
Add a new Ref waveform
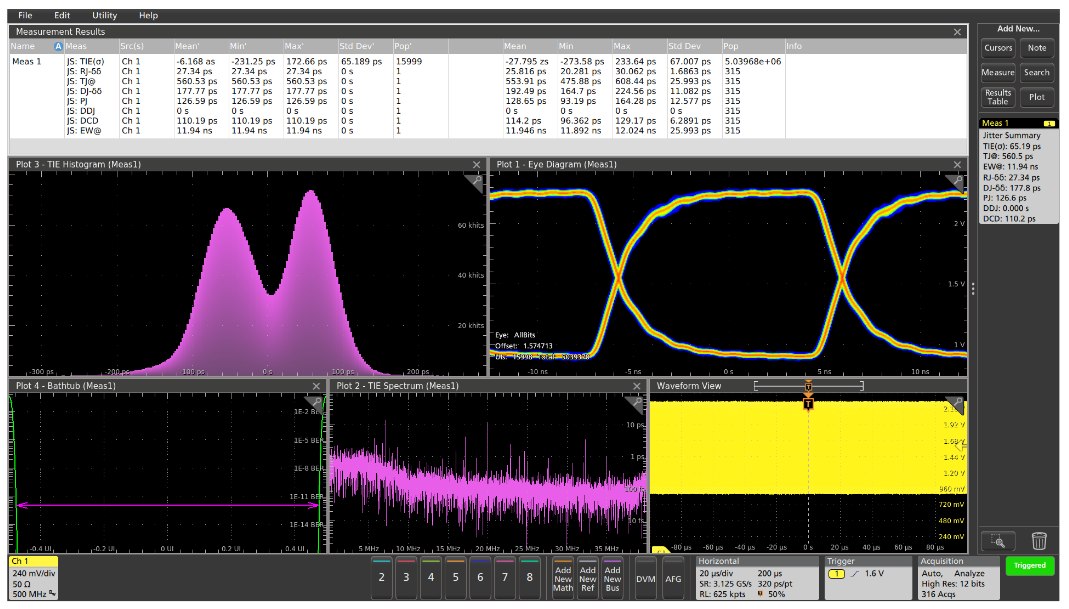pyautogui.click(x=587, y=577)
